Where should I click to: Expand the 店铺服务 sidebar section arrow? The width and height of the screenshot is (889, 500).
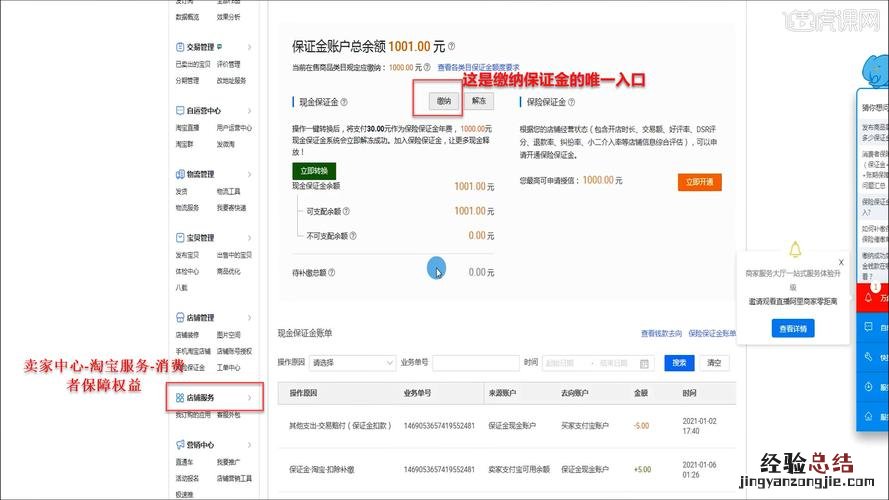(x=249, y=398)
